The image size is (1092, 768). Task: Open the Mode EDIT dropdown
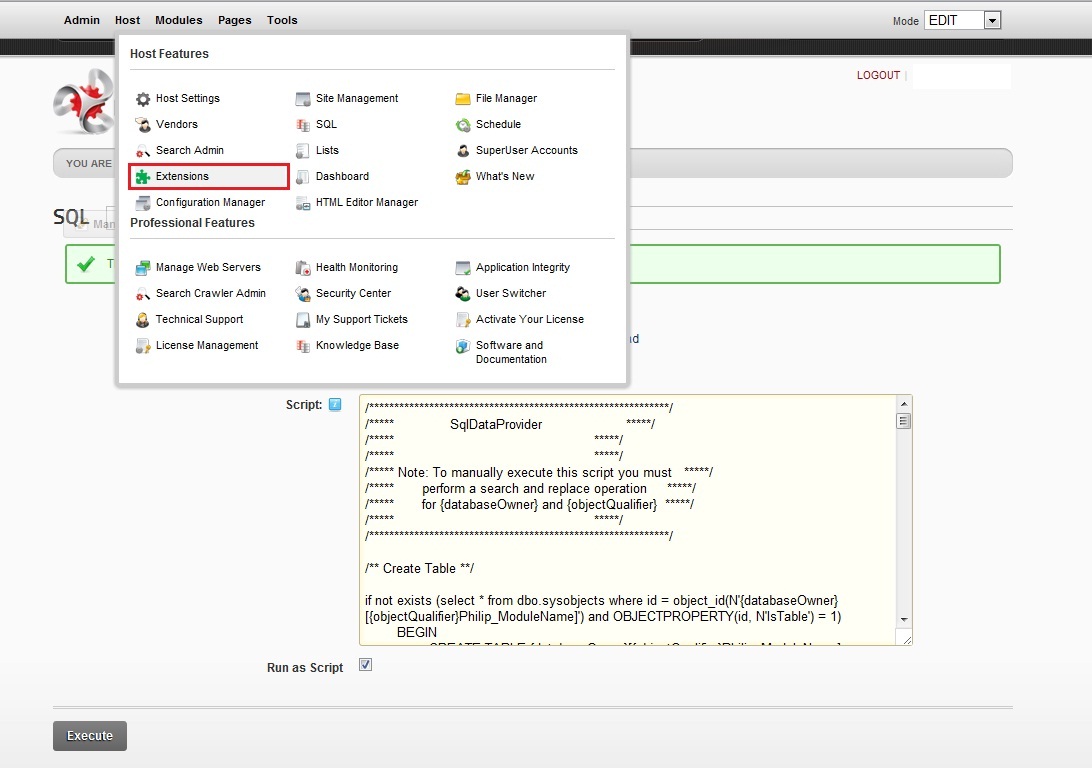coord(991,19)
